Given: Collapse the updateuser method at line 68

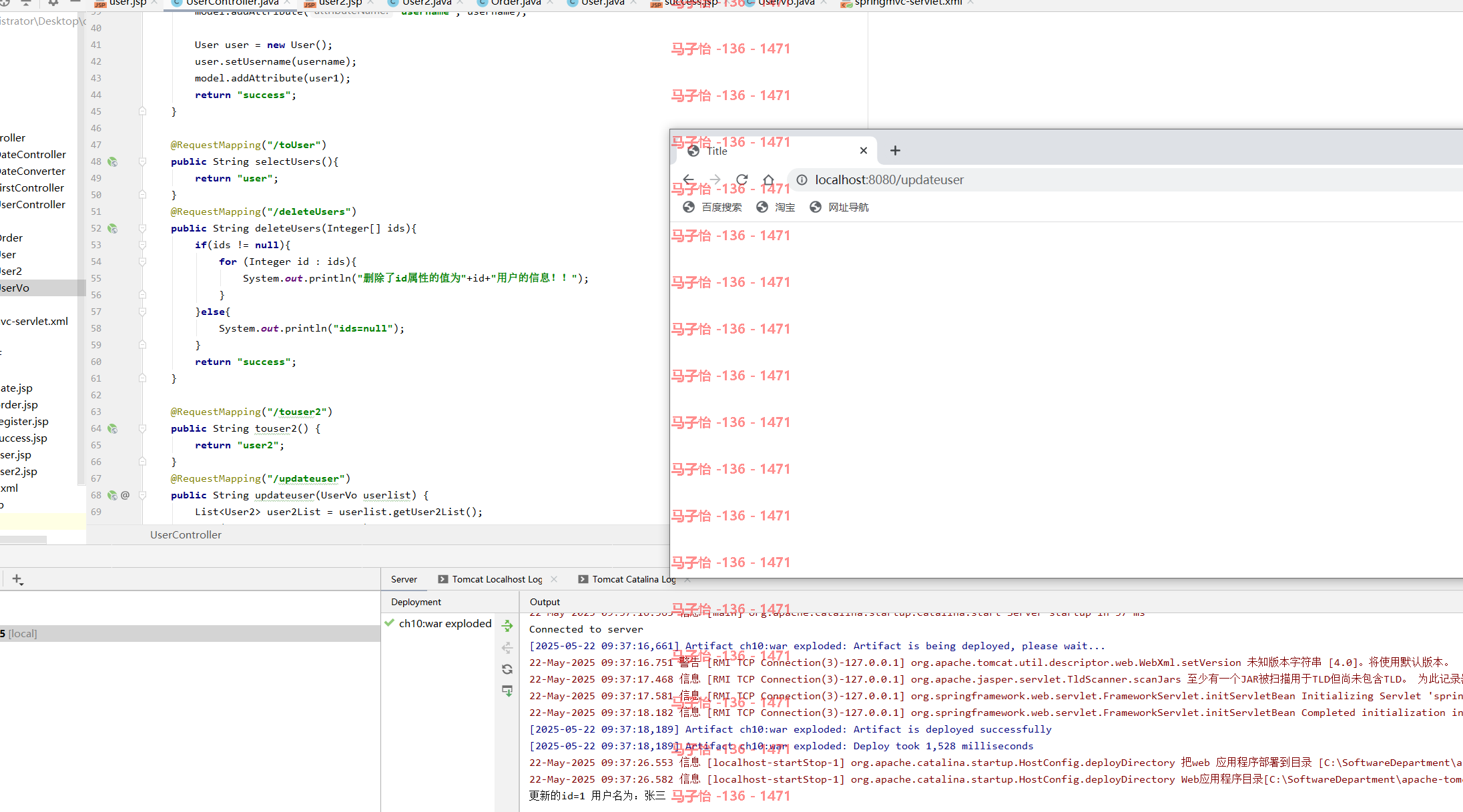Looking at the screenshot, I should tap(142, 495).
